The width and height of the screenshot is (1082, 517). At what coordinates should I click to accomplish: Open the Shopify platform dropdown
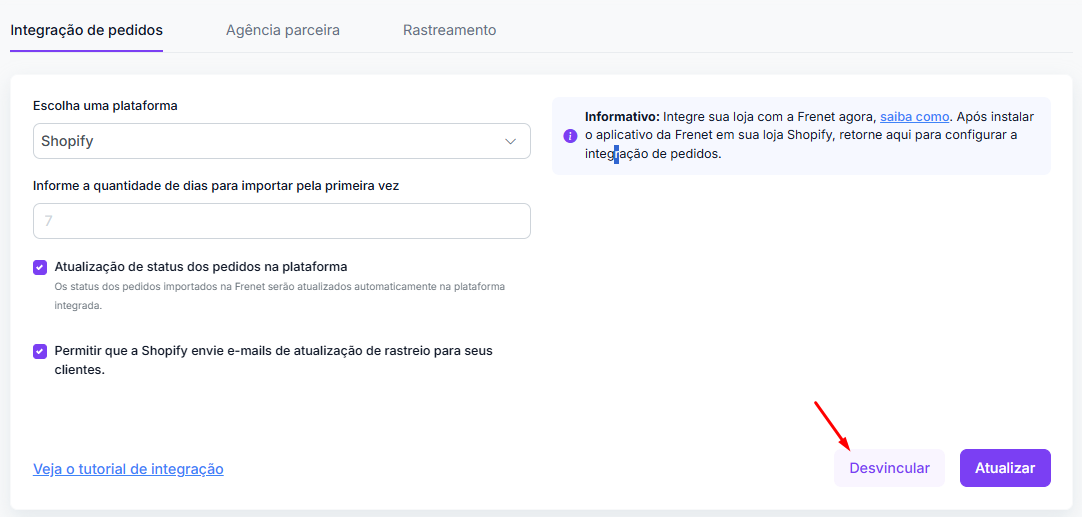282,142
